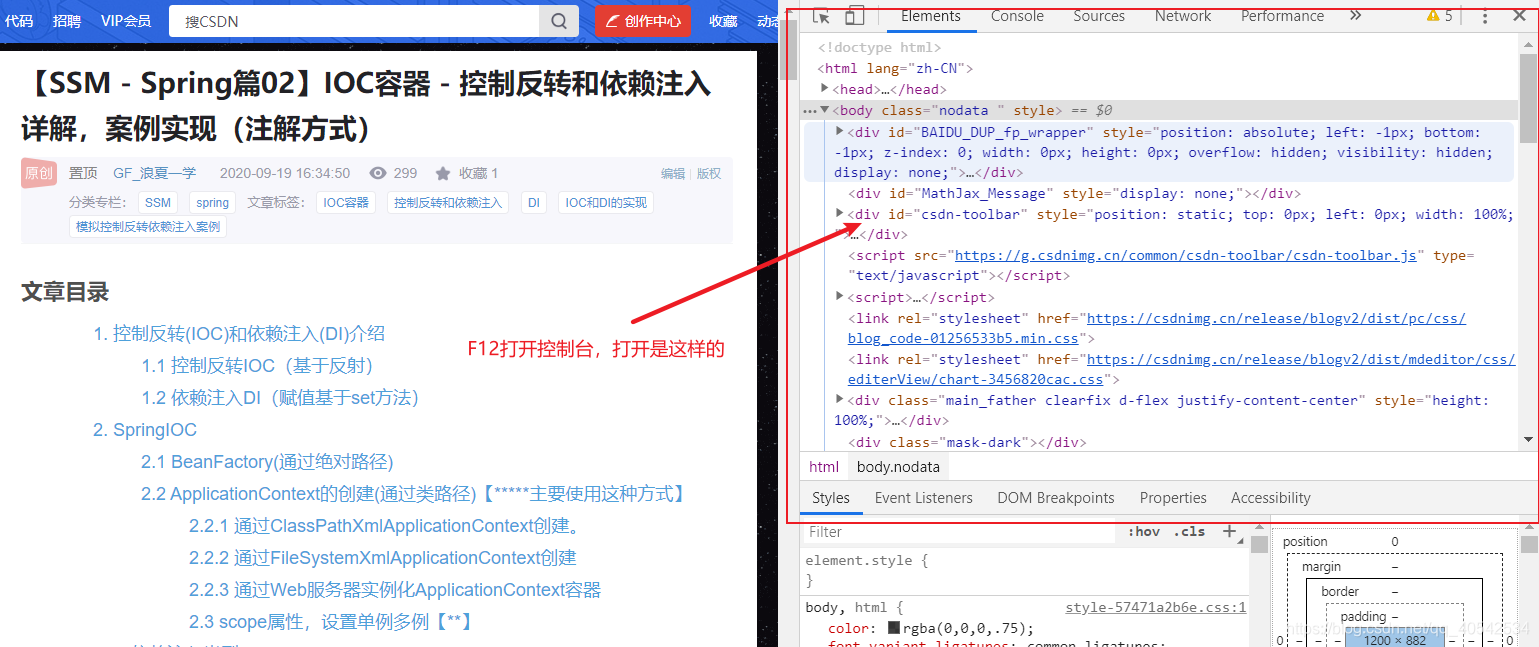1539x647 pixels.
Task: Open the 招聘 nav link
Action: [x=67, y=21]
